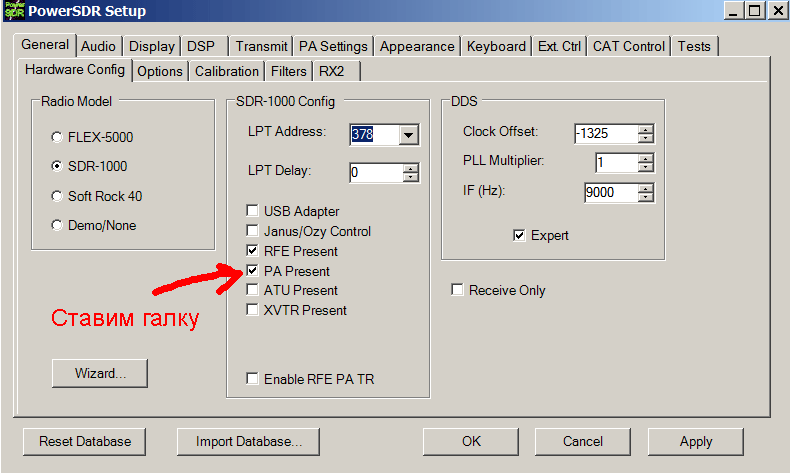Screen dimensions: 790x473
Task: Switch to the PA Settings tab
Action: click(333, 46)
